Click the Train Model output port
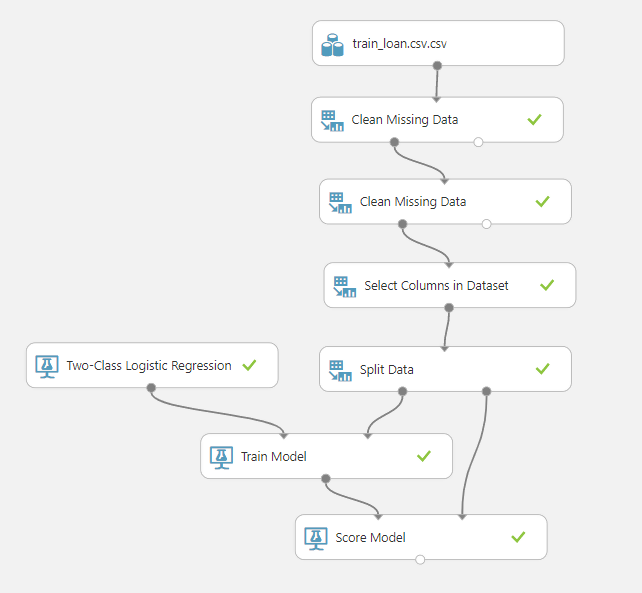The height and width of the screenshot is (593, 642). (x=326, y=478)
